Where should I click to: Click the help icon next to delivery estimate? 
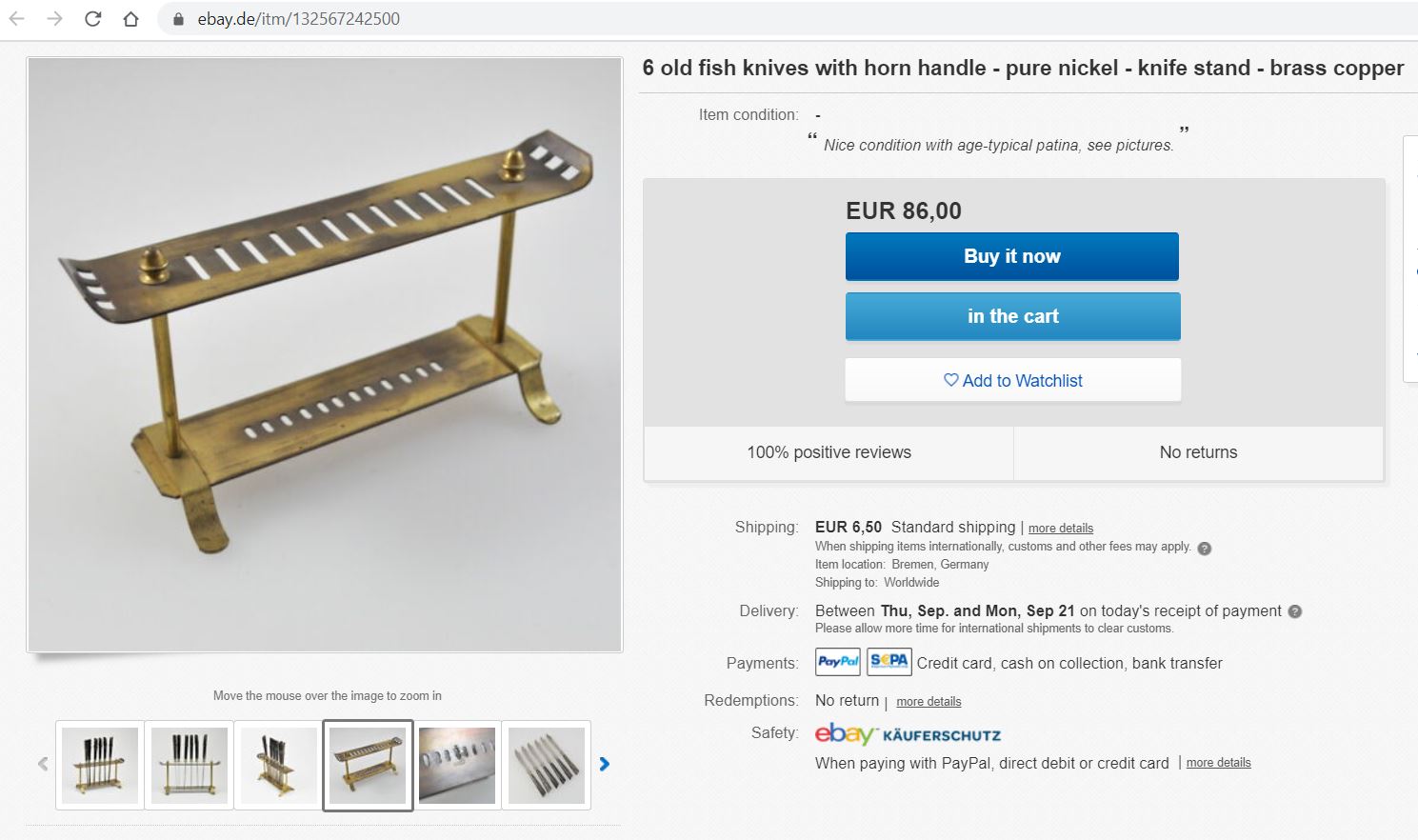pos(1295,611)
